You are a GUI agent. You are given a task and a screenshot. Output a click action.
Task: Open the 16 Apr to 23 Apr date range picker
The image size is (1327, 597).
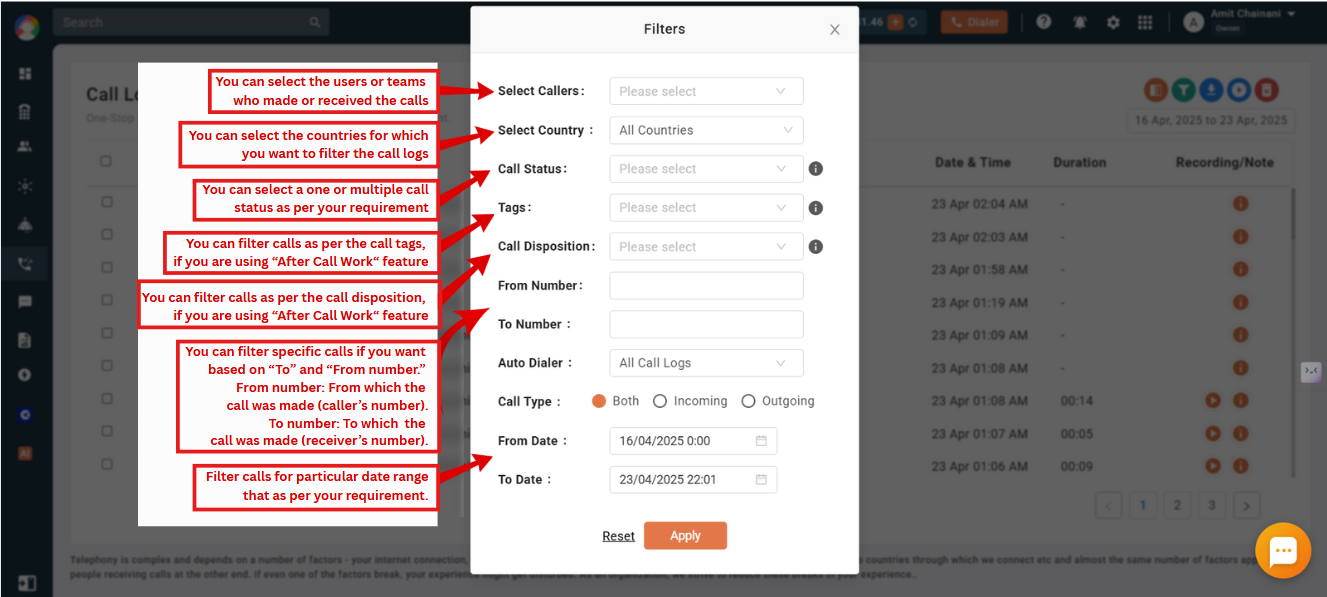[x=1210, y=121]
